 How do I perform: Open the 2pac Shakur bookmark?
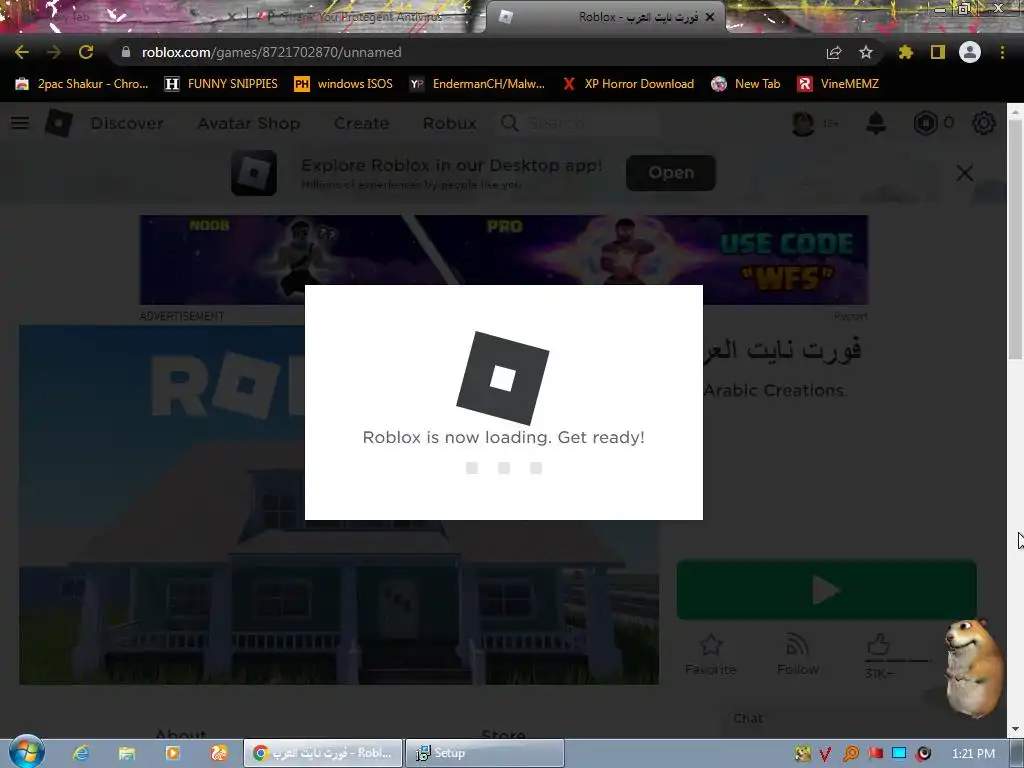[82, 84]
